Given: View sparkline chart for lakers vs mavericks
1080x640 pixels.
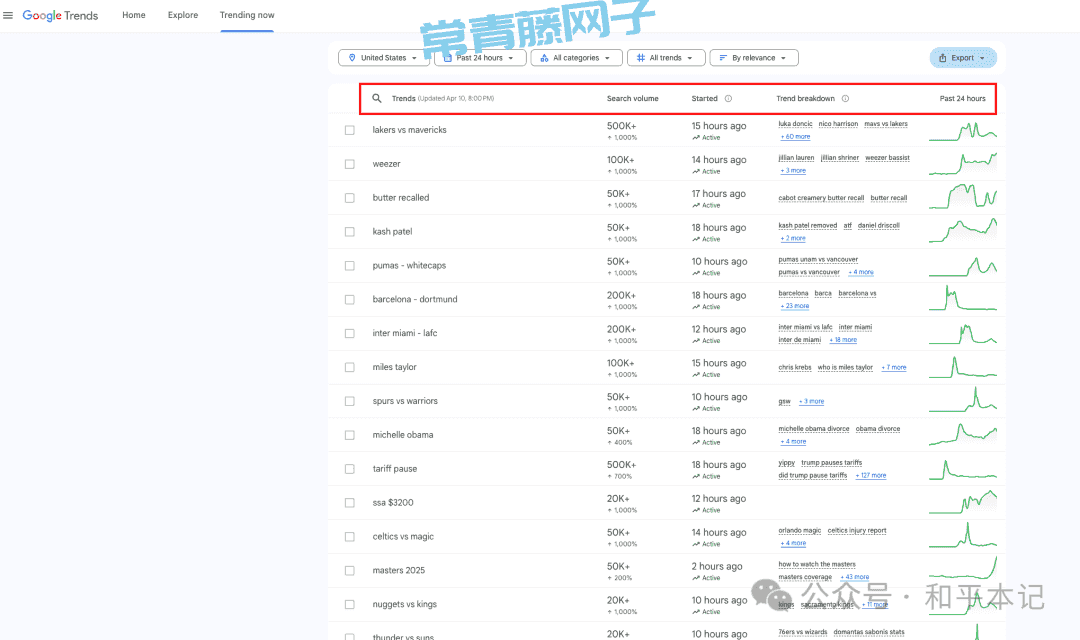Looking at the screenshot, I should coord(962,130).
